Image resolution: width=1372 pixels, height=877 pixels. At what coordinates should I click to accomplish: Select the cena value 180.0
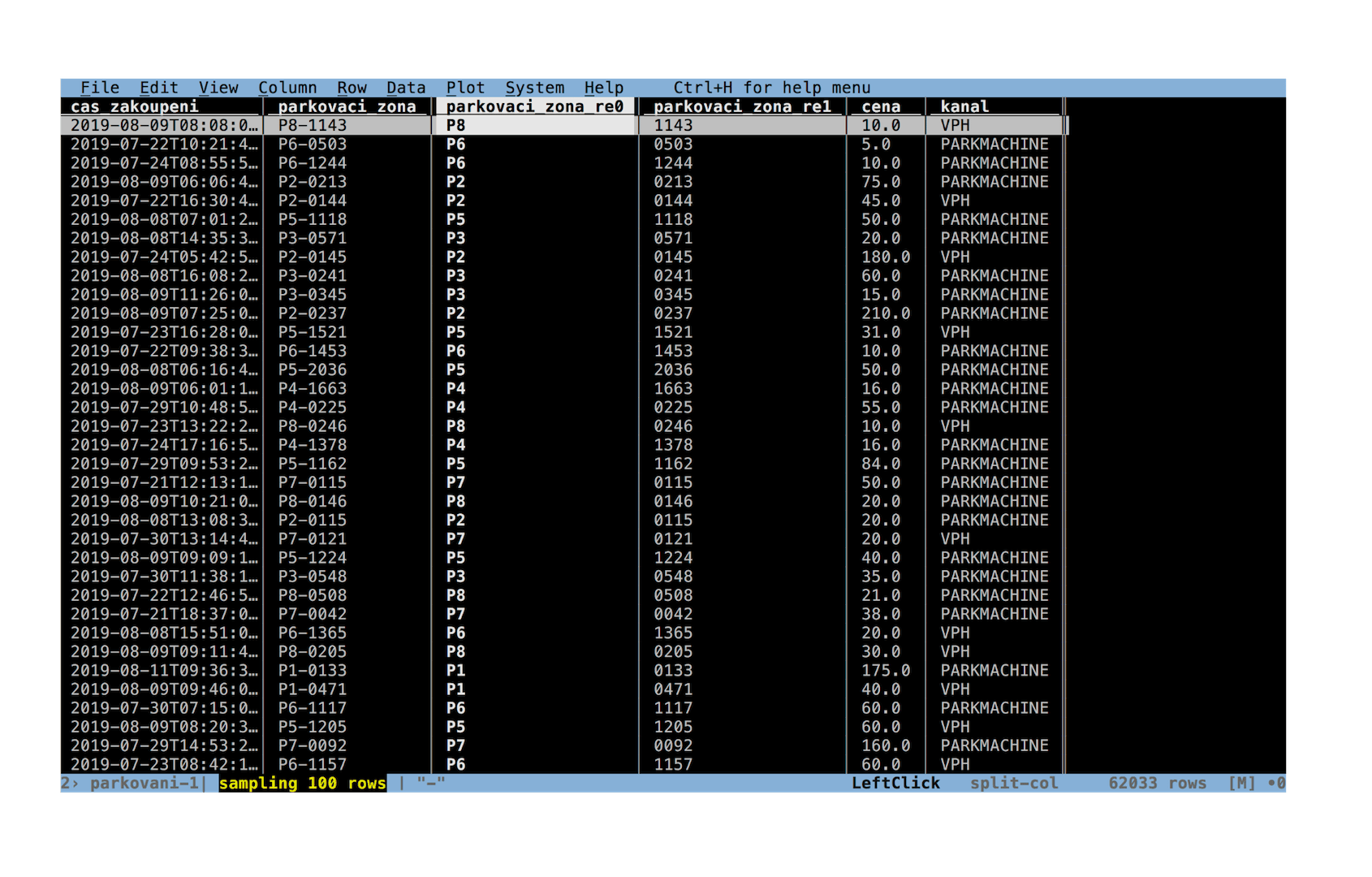coord(886,257)
